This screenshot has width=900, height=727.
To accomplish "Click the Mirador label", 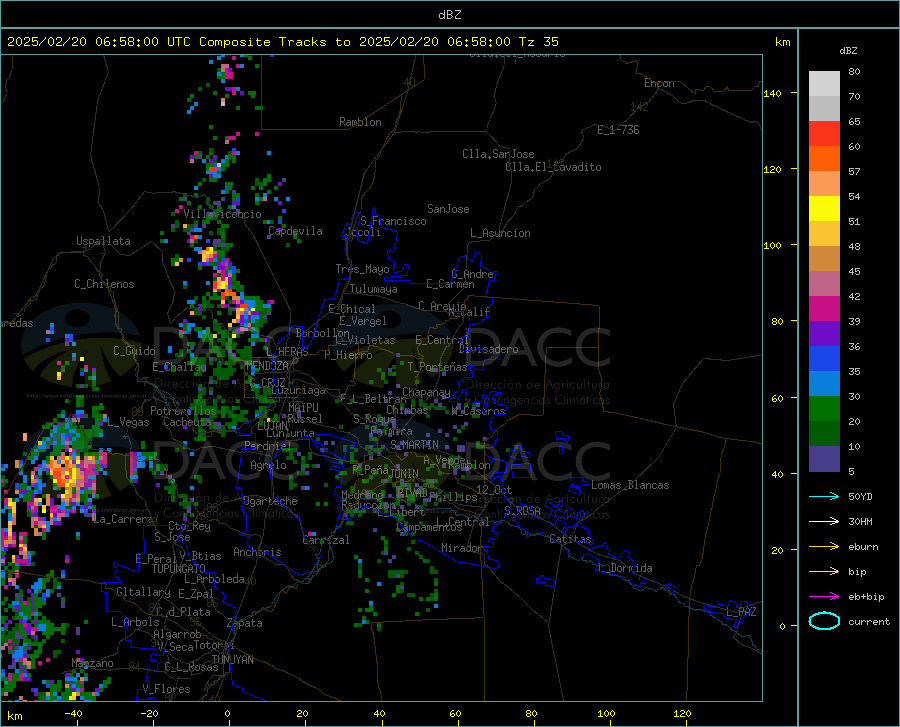I will coord(461,548).
